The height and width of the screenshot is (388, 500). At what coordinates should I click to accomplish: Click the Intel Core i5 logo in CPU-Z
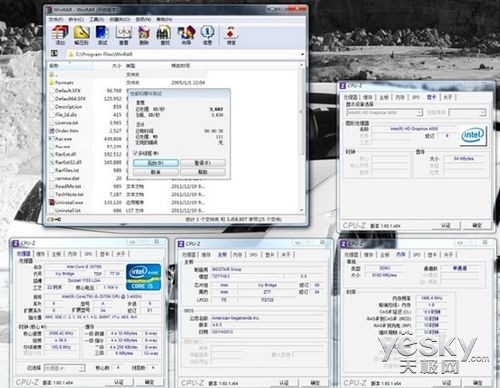[144, 277]
